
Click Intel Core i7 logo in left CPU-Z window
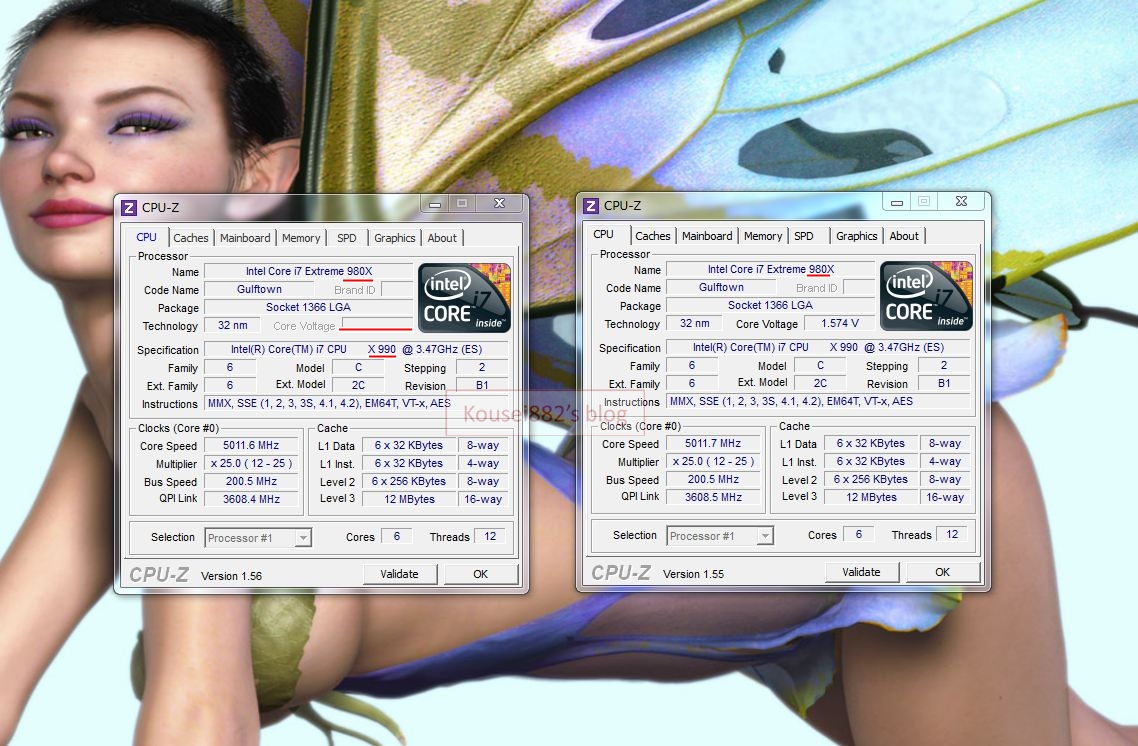(x=464, y=298)
